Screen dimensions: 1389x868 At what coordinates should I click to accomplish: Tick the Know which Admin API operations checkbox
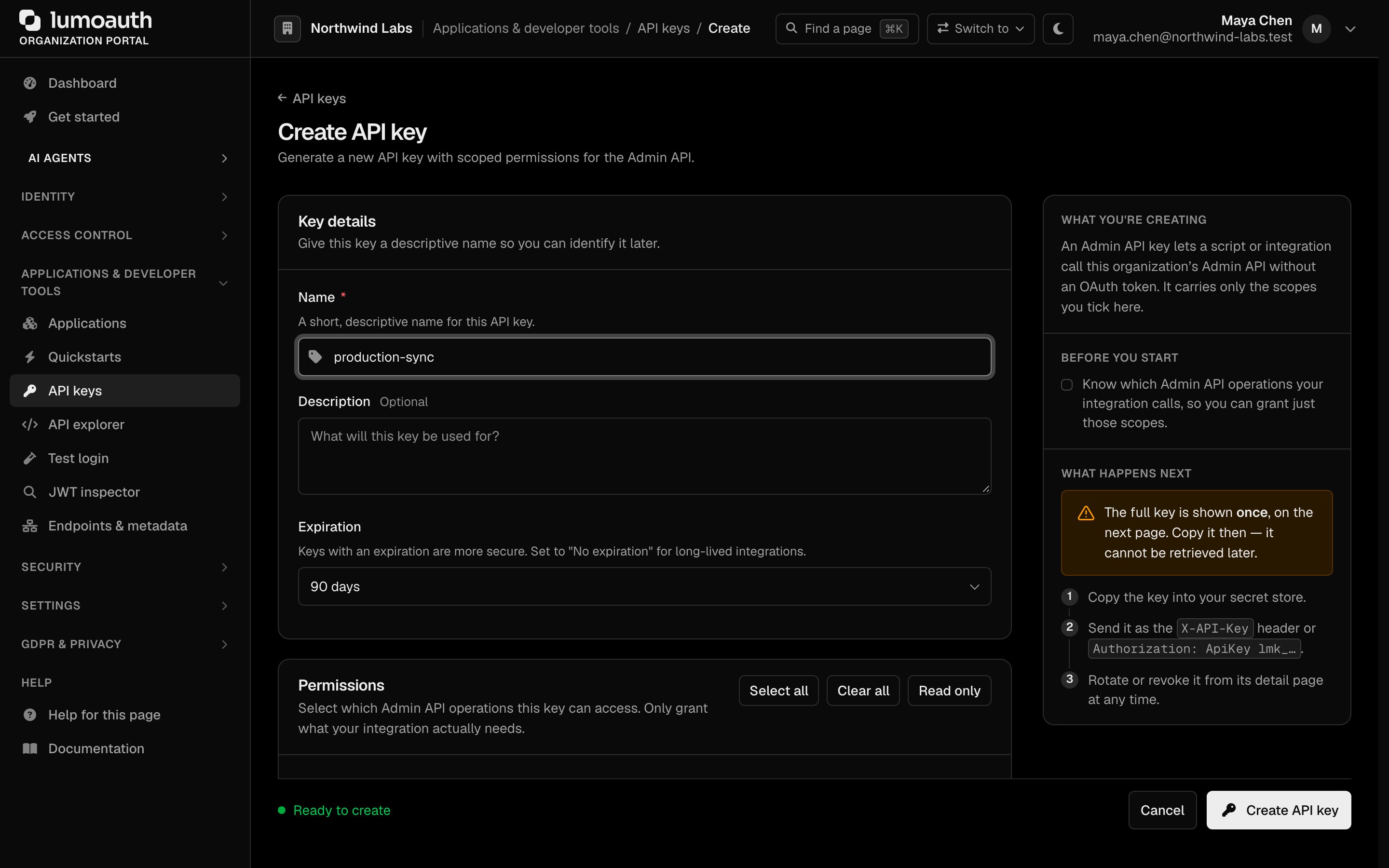tap(1066, 385)
